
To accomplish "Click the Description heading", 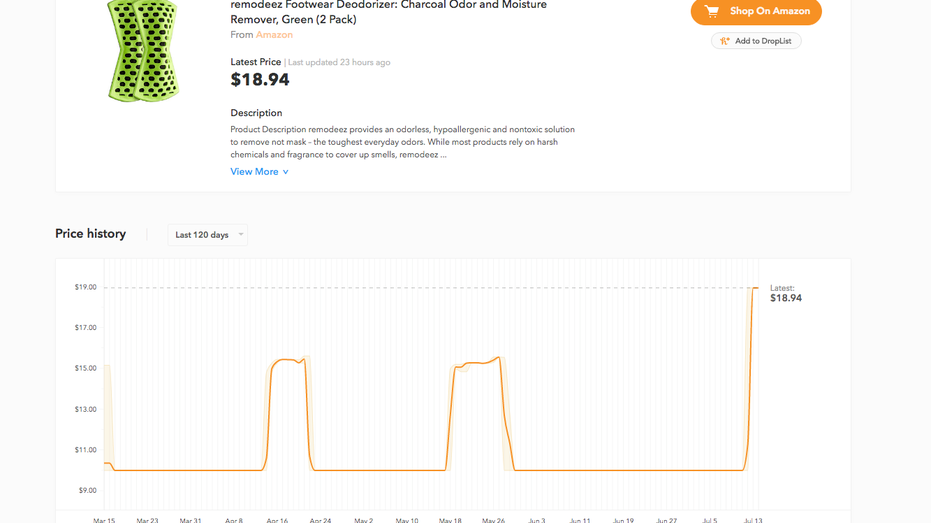I will point(256,113).
